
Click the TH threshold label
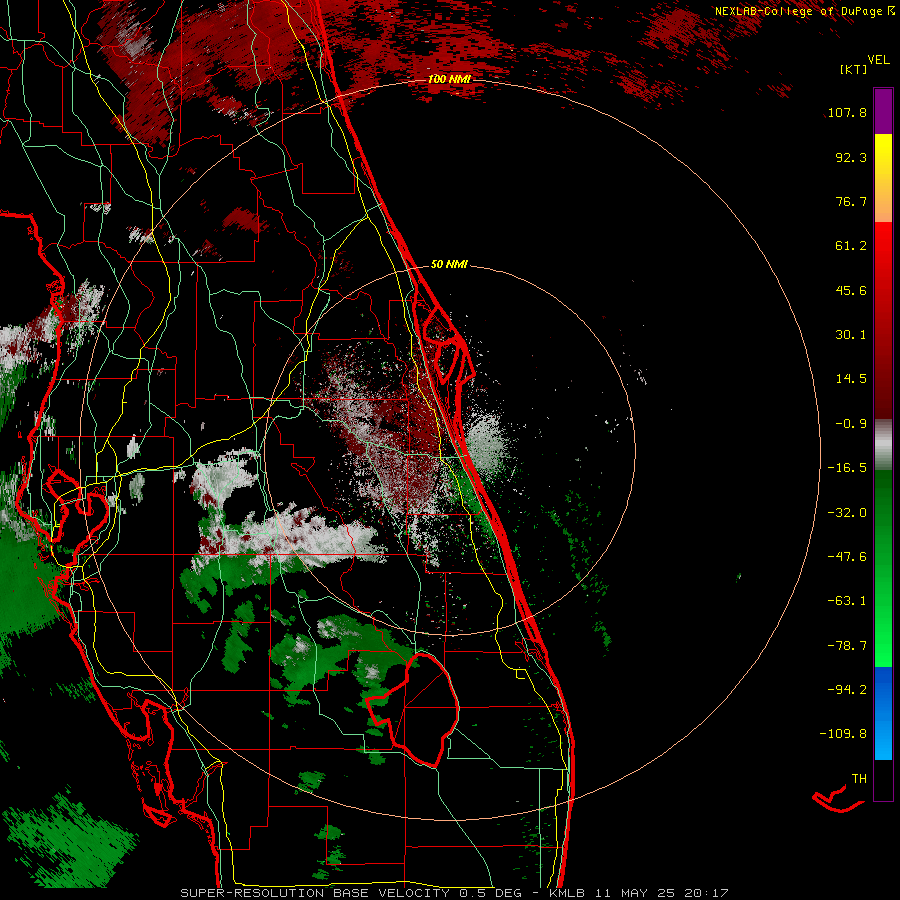[x=859, y=779]
